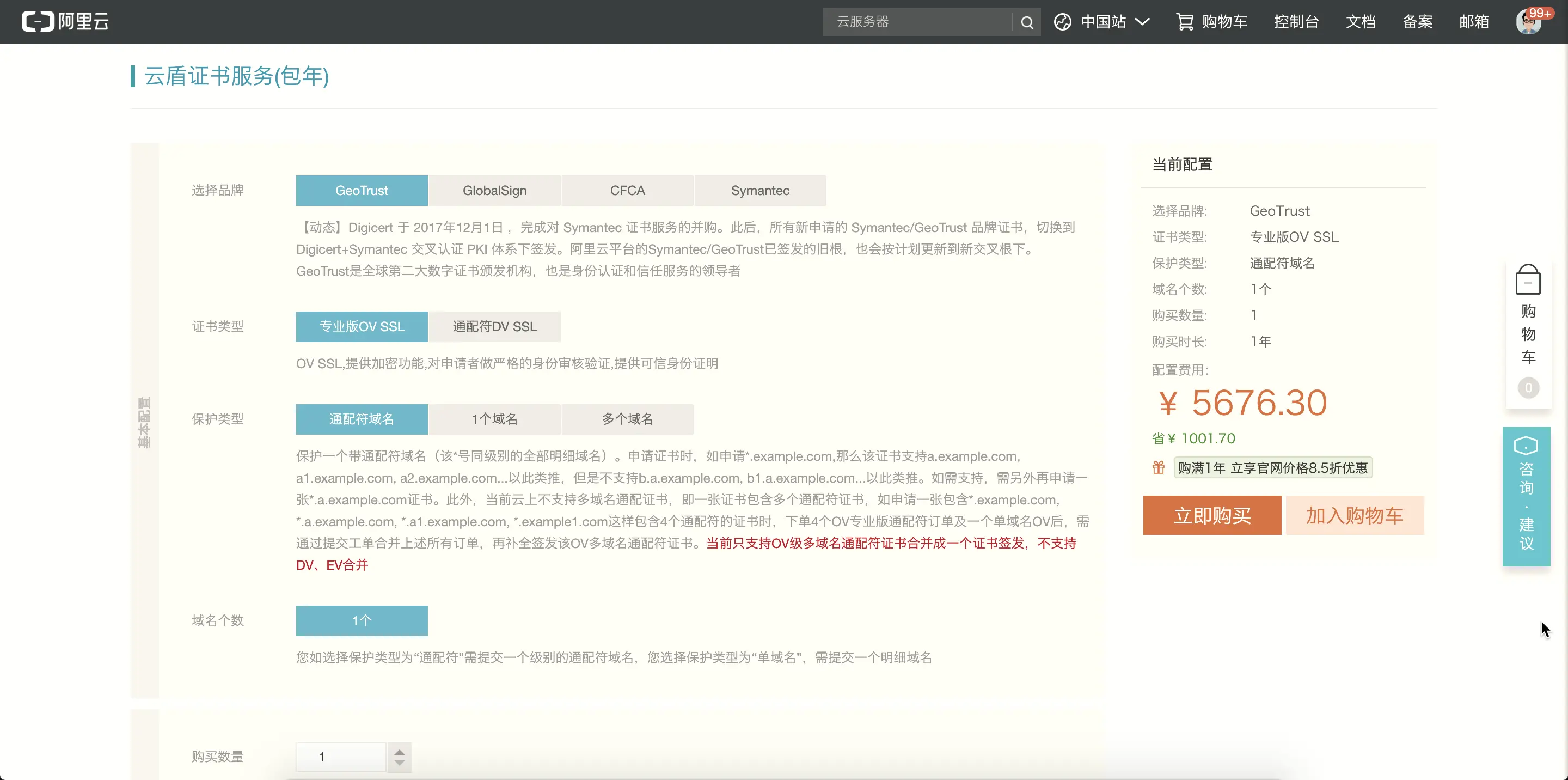1568x780 pixels.
Task: Click the globe icon beside 中国站
Action: coord(1063,22)
